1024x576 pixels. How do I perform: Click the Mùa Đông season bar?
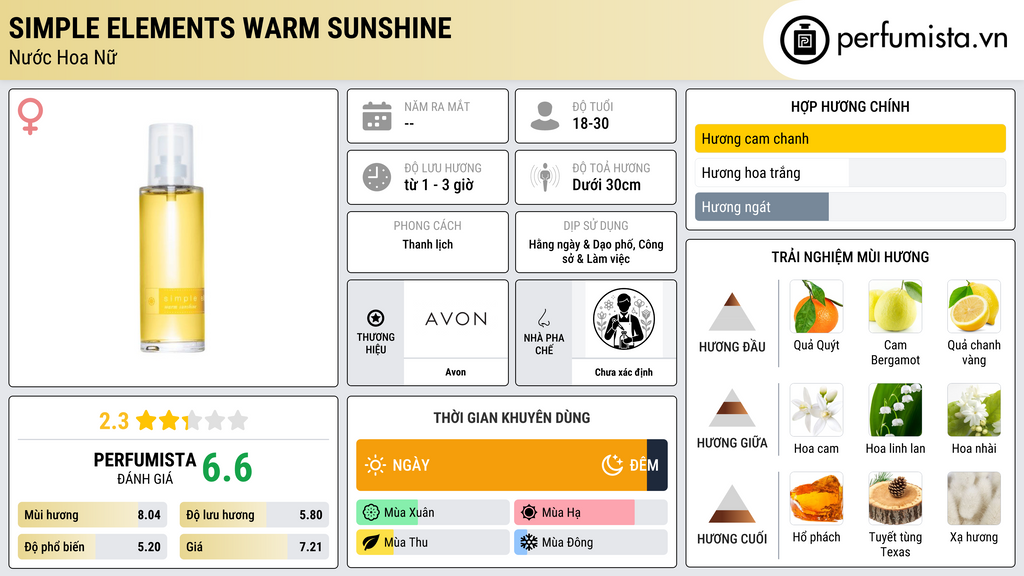coord(591,543)
